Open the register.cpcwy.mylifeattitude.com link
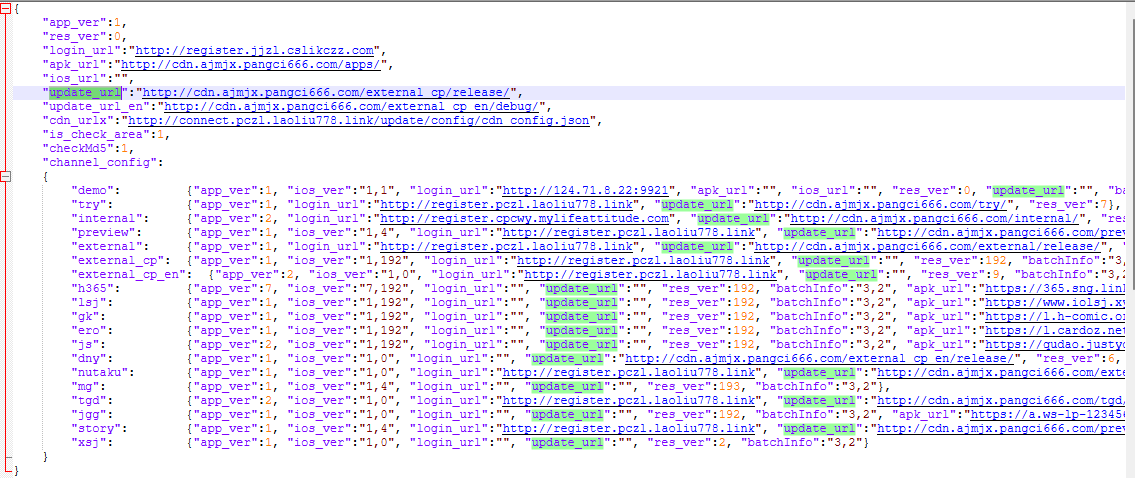Image resolution: width=1135 pixels, height=478 pixels. [524, 218]
